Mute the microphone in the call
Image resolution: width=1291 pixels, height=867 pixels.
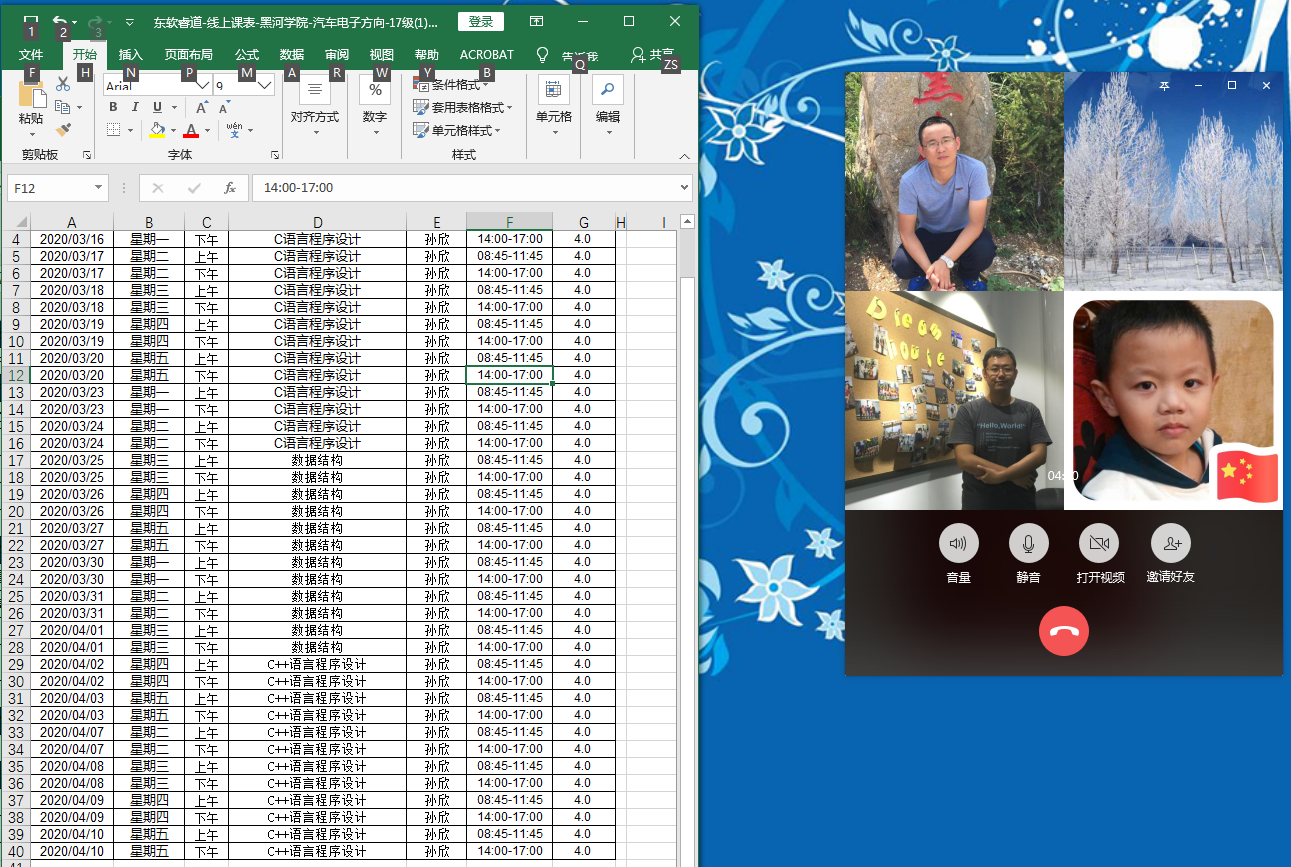[x=1028, y=544]
